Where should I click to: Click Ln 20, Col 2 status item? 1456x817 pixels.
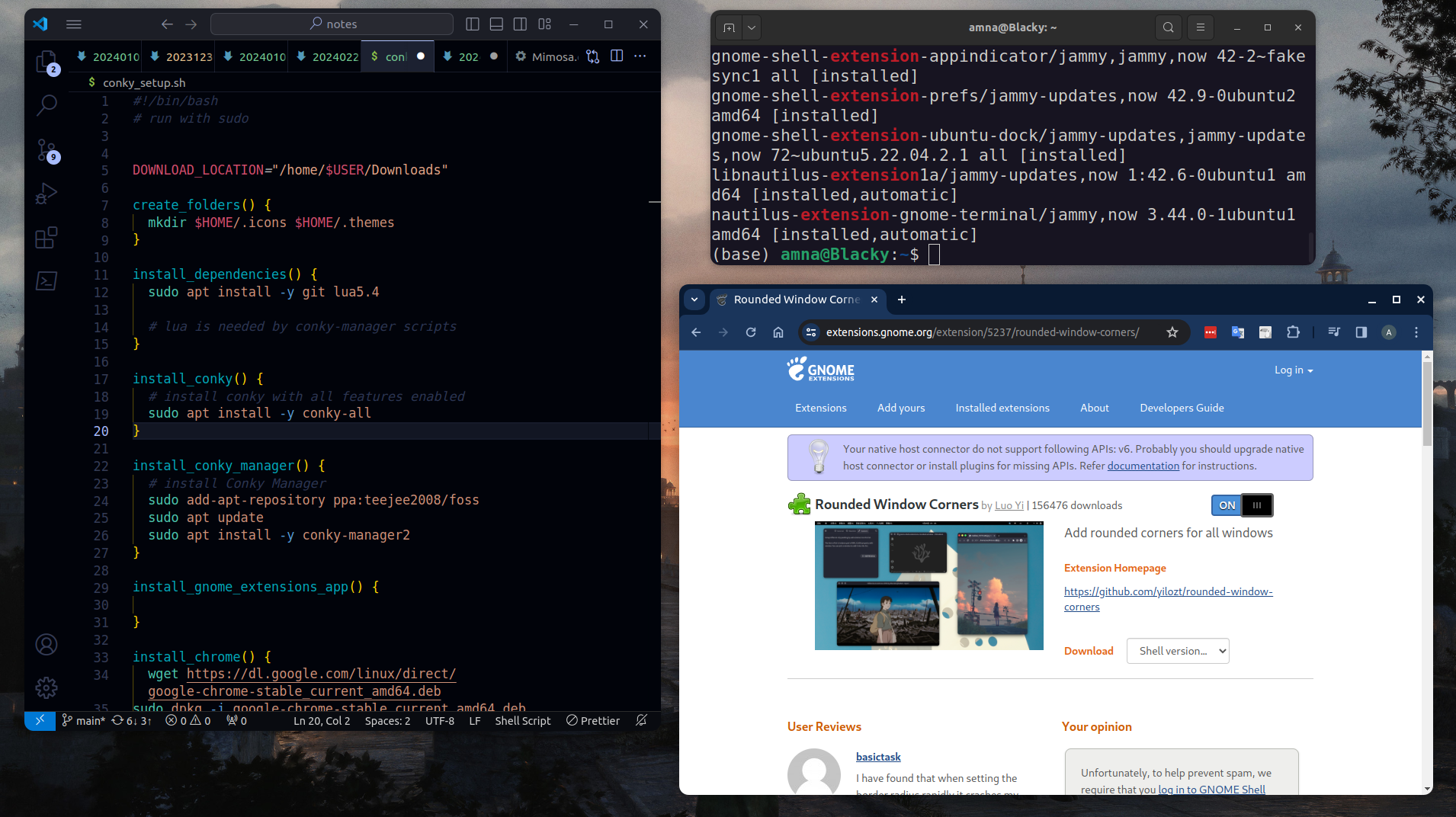point(322,720)
